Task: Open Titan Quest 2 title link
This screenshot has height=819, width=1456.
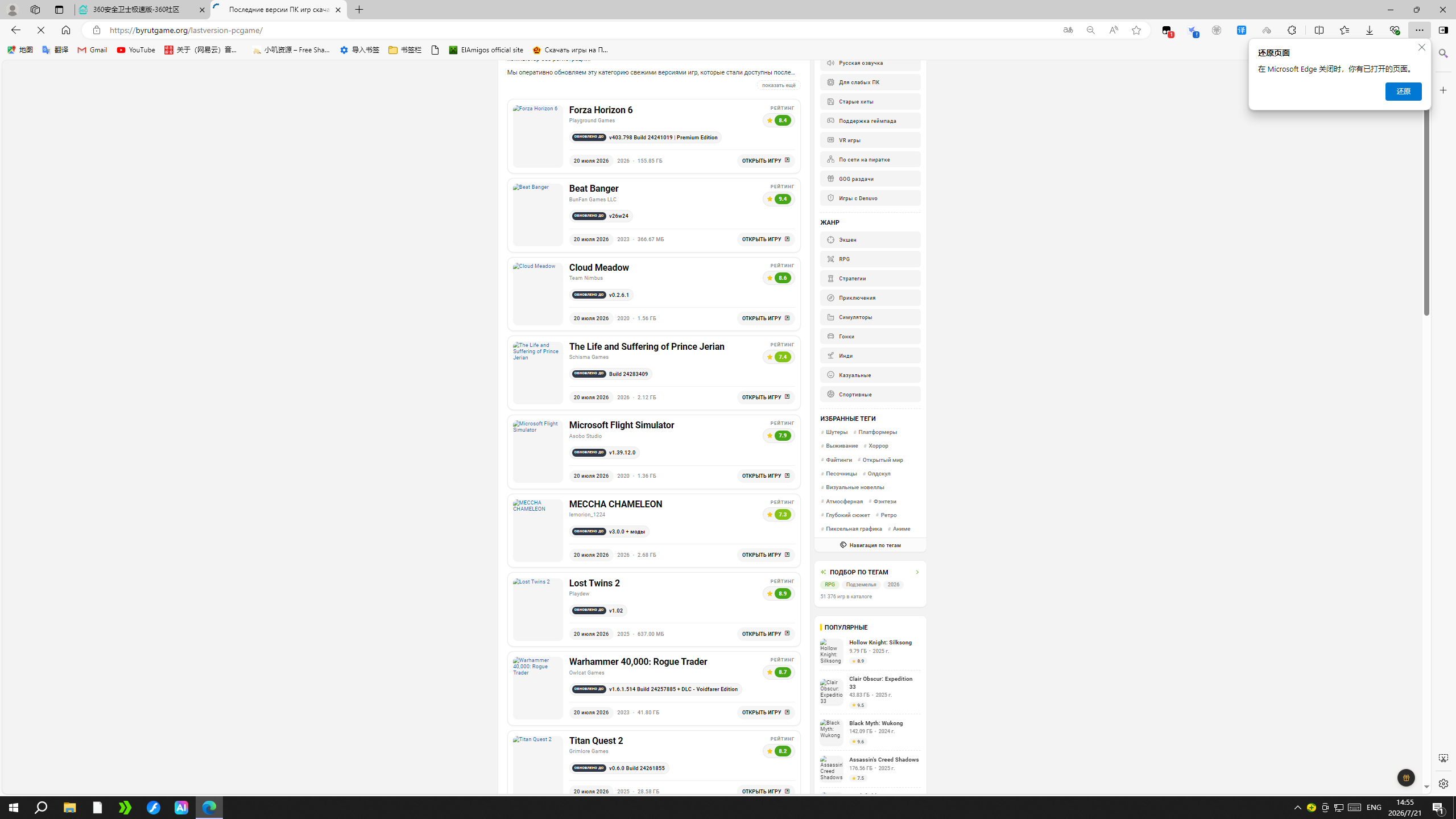Action: (596, 741)
